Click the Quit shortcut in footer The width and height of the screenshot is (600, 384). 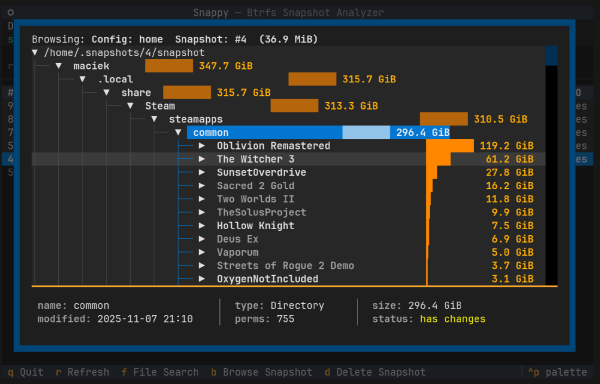pos(25,372)
